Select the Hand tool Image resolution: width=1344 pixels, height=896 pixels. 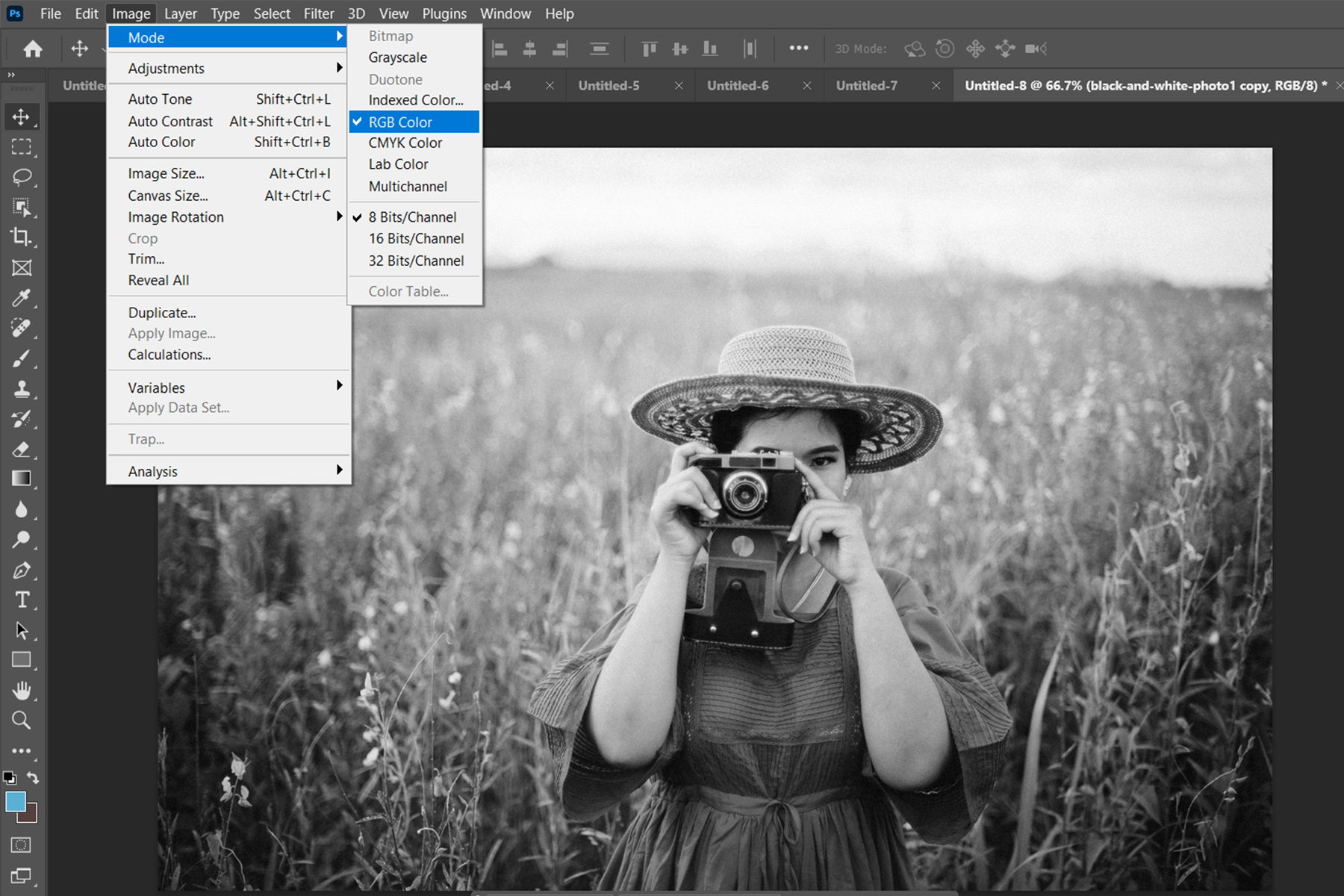coord(21,691)
